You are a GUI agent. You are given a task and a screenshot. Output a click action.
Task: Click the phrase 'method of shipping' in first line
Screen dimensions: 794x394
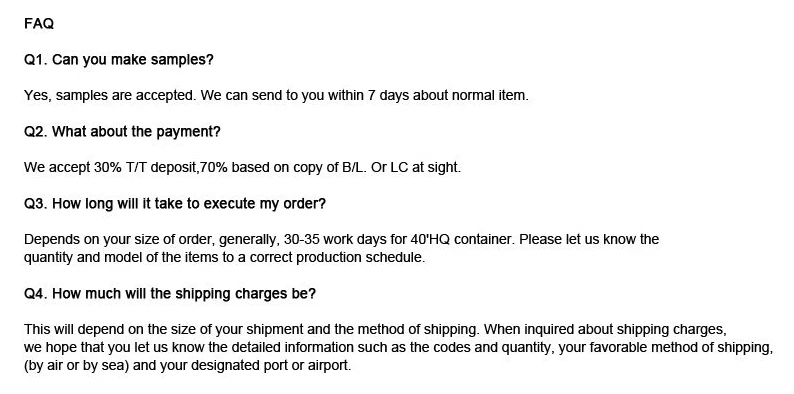click(x=417, y=330)
